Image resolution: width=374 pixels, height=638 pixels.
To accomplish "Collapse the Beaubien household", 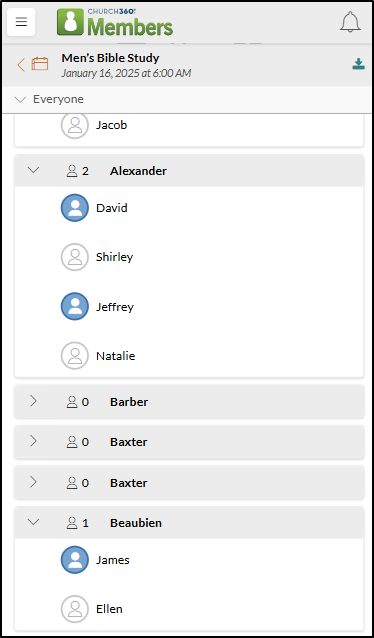I will point(33,522).
